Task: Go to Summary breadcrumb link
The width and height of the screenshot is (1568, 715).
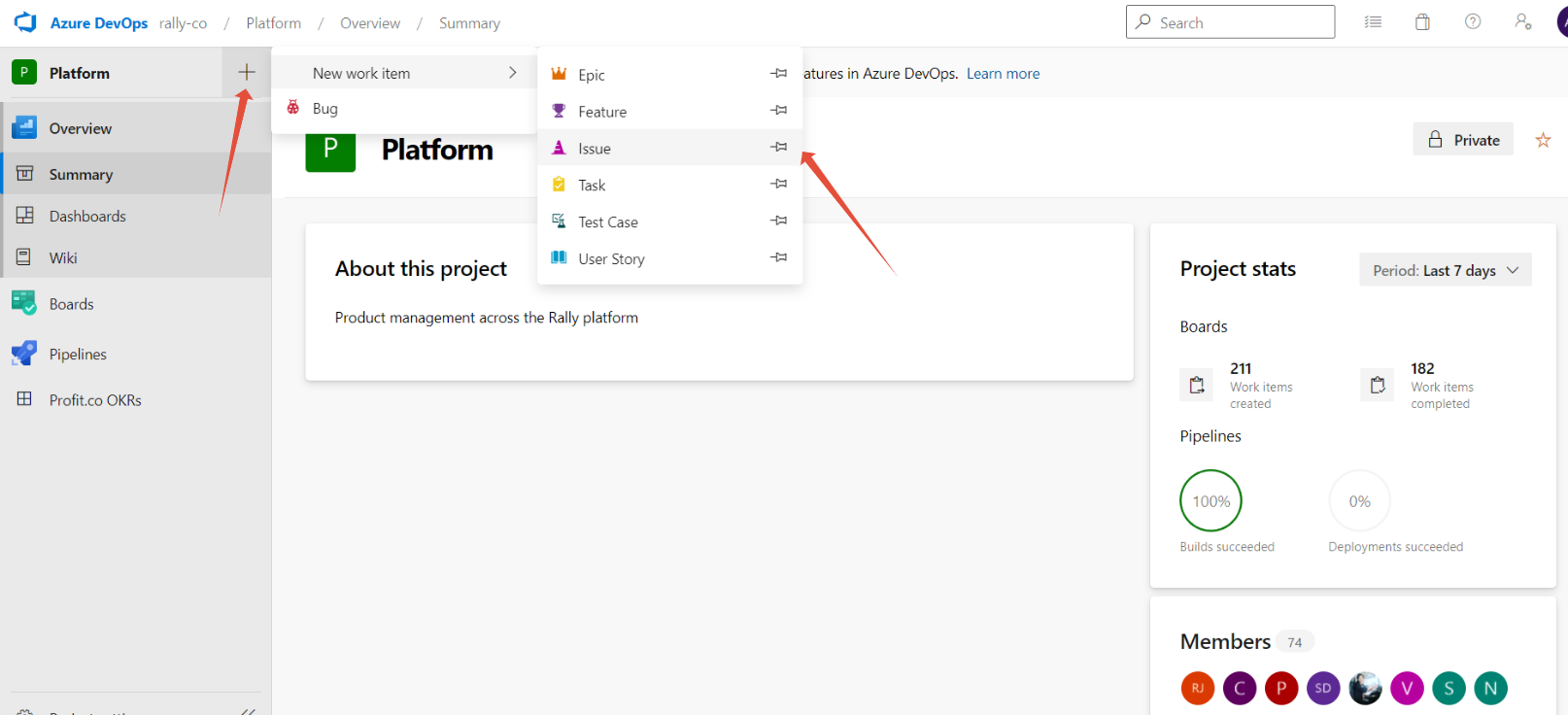Action: (x=469, y=23)
